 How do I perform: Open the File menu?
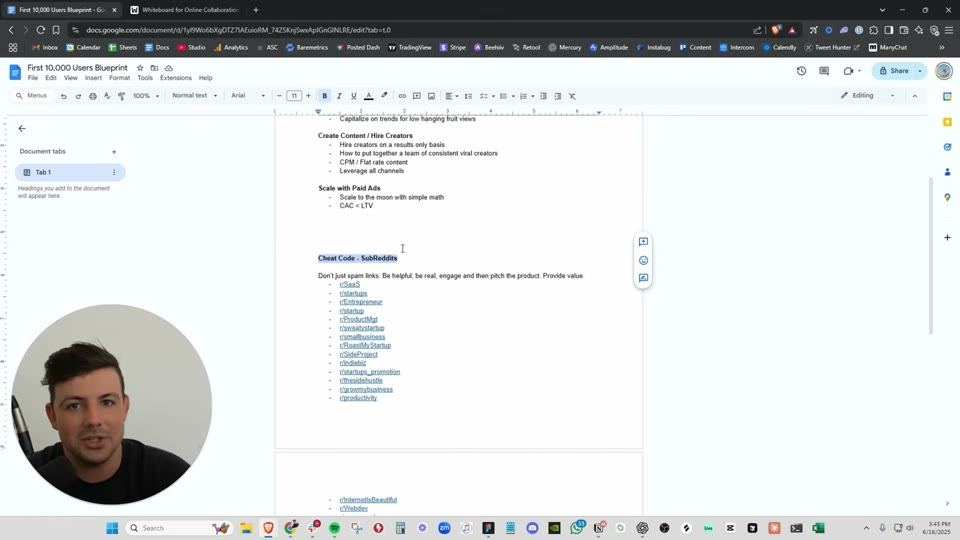(x=33, y=78)
